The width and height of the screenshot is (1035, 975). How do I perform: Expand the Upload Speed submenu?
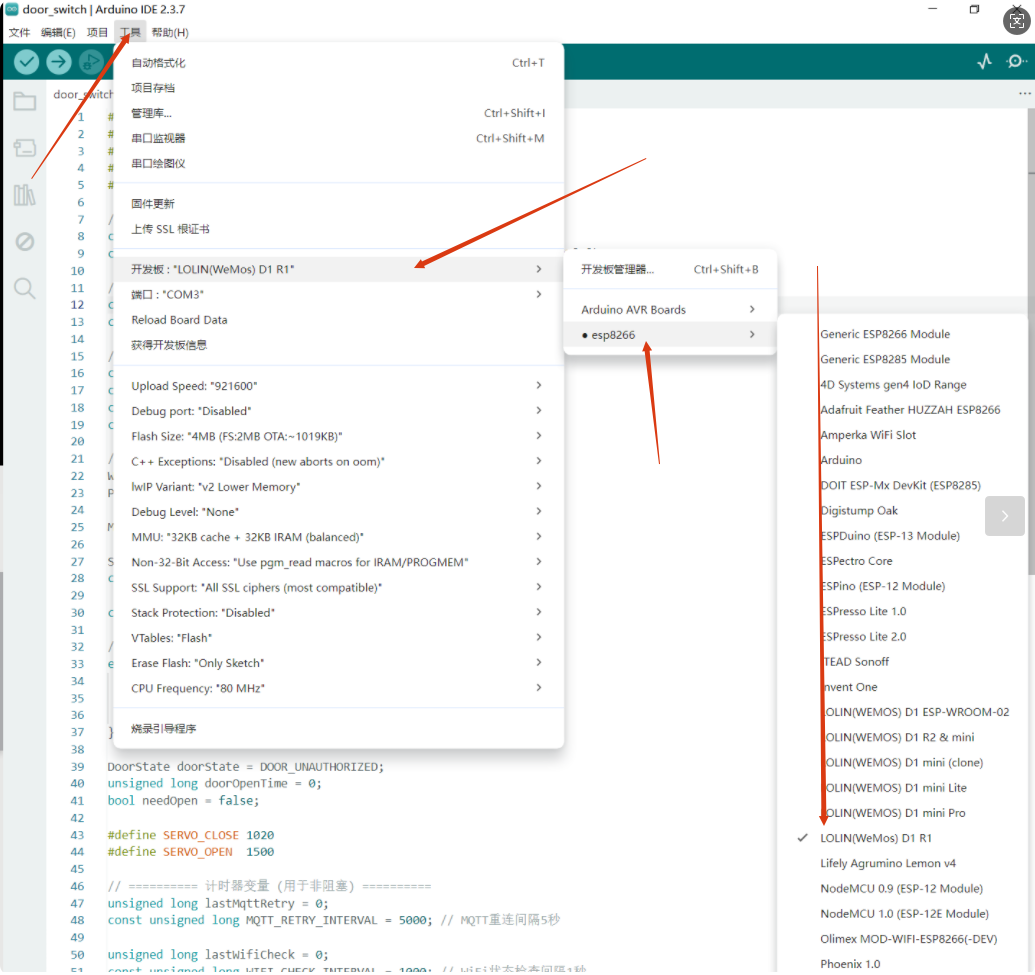[x=338, y=386]
